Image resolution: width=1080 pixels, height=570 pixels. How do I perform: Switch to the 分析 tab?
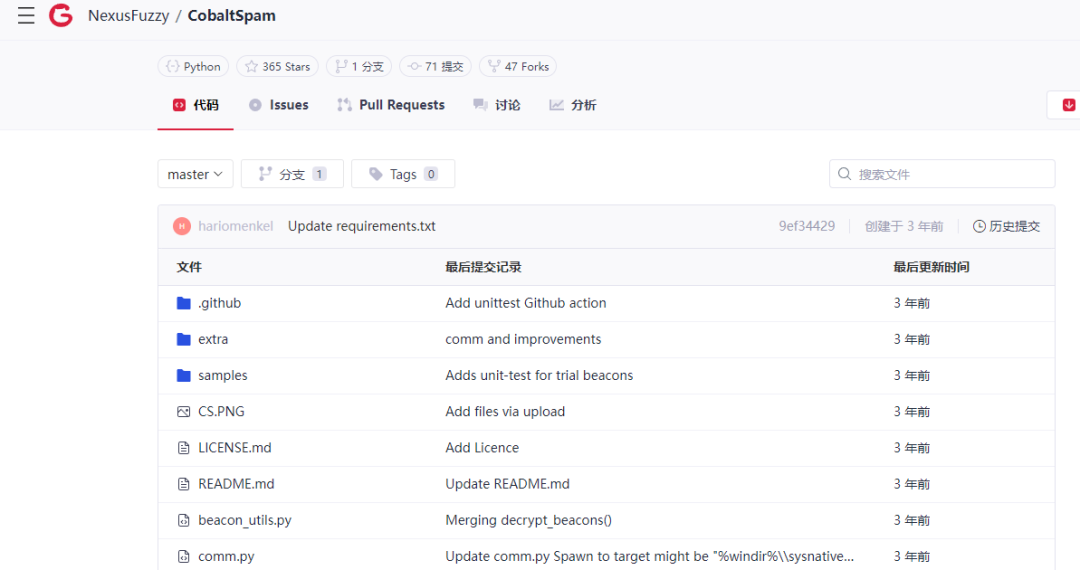[x=572, y=105]
